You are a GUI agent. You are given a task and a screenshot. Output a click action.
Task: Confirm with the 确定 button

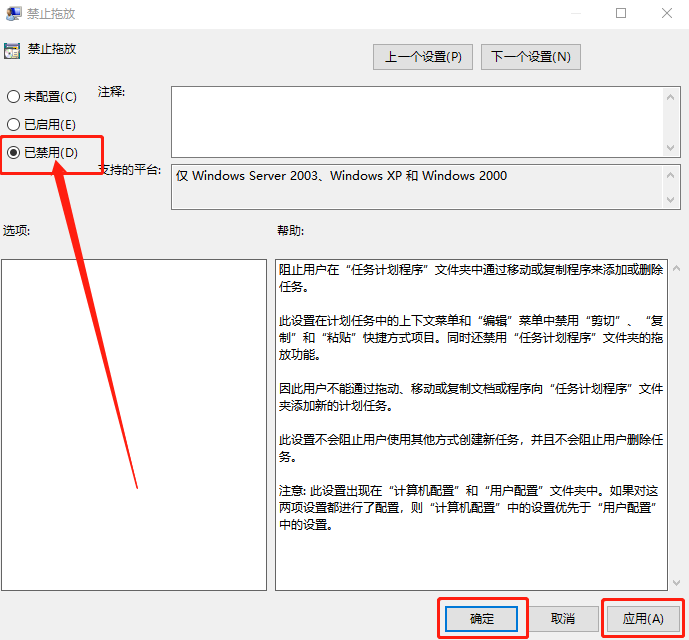(x=482, y=618)
